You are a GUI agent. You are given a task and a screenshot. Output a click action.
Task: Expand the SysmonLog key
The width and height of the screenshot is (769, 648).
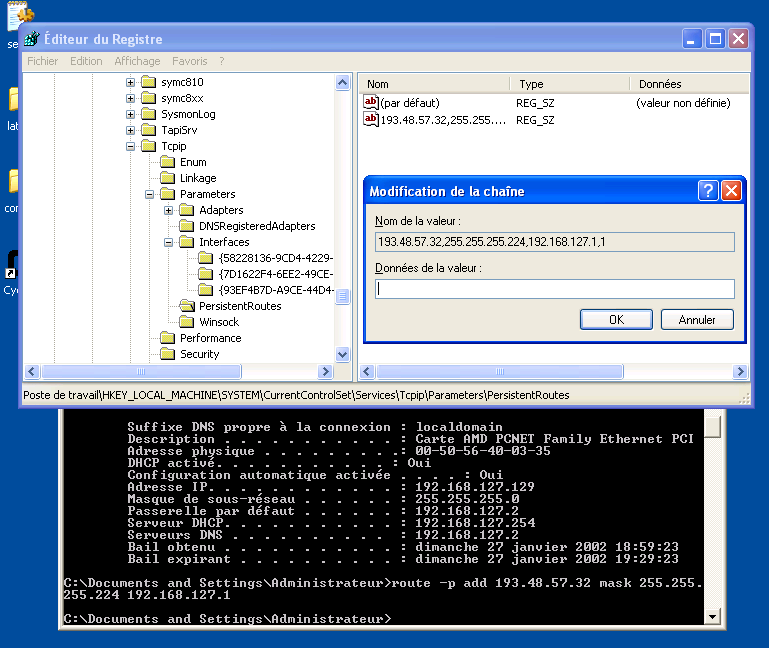(130, 114)
